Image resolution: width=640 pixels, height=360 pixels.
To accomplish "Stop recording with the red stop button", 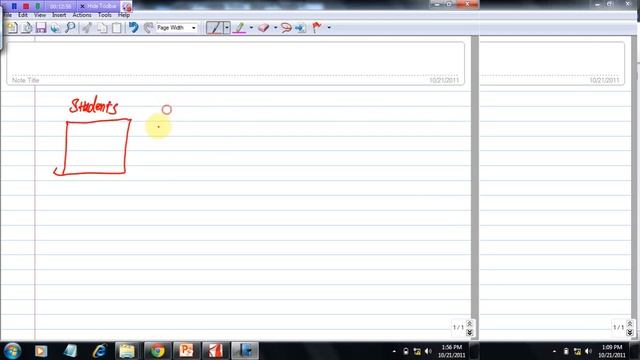I will click(x=26, y=6).
